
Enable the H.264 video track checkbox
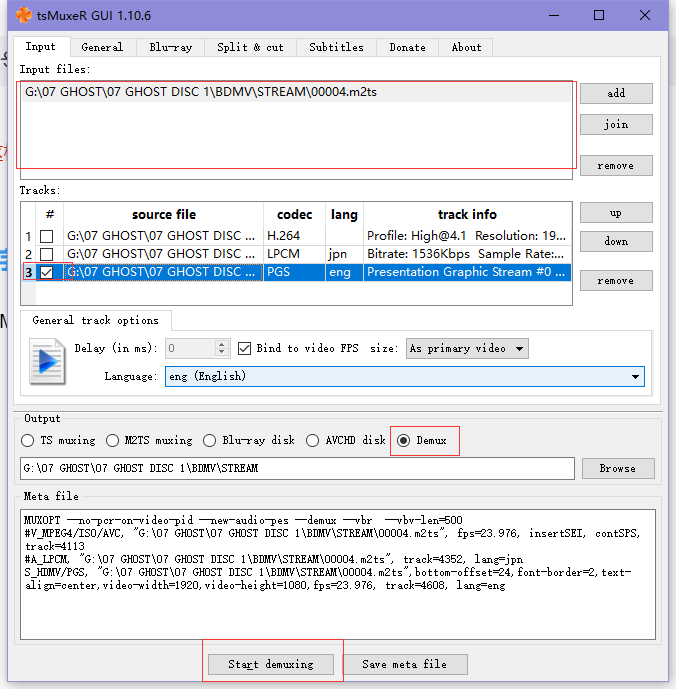[x=46, y=236]
